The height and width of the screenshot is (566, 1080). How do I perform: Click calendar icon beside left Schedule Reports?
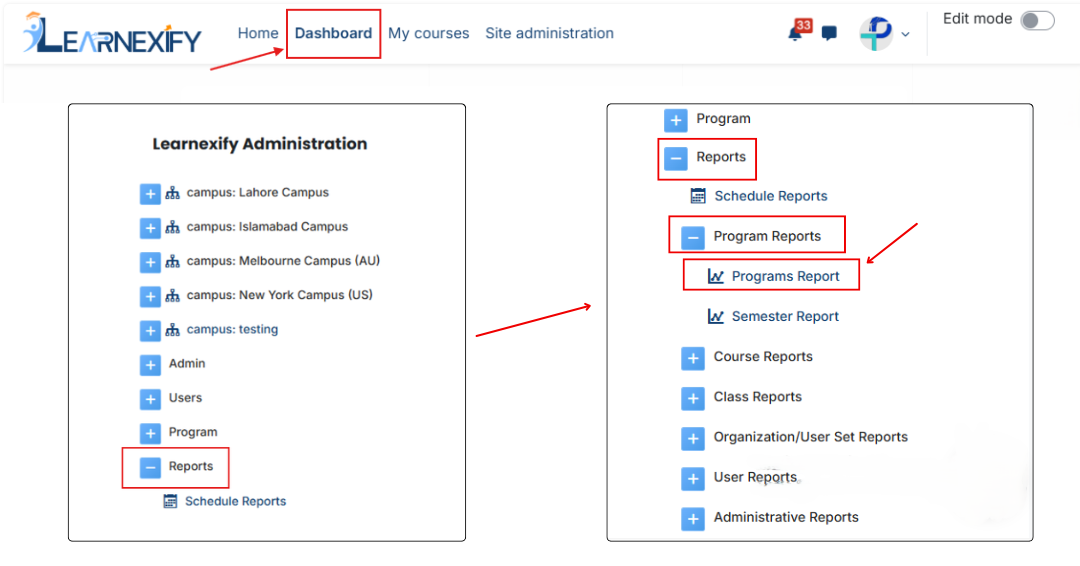pos(170,501)
